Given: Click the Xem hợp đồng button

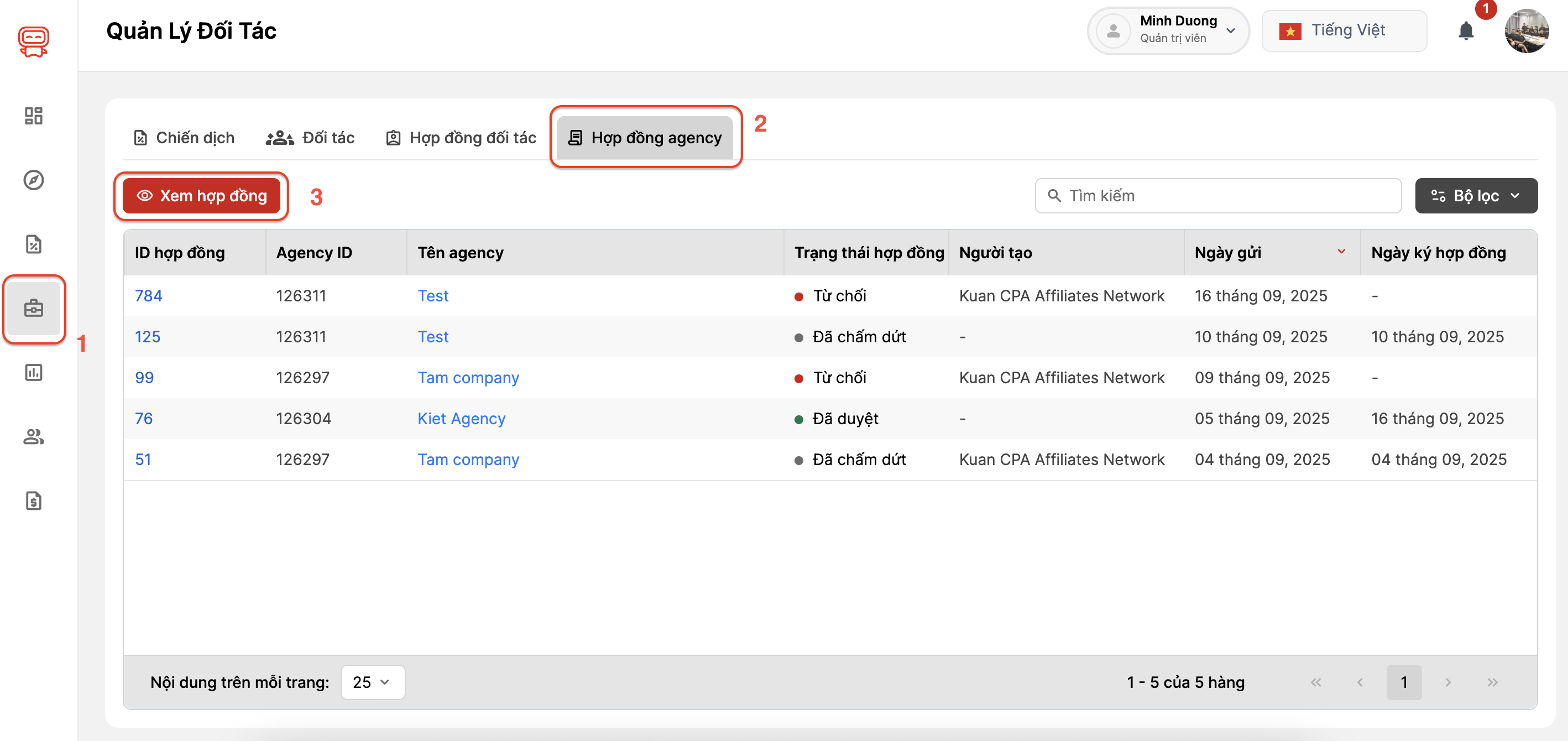Looking at the screenshot, I should point(201,196).
